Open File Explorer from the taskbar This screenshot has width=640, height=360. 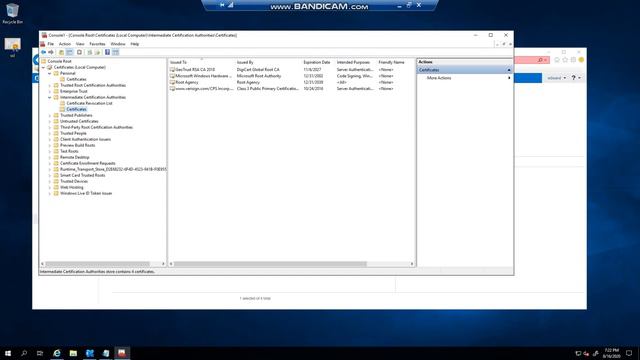click(73, 353)
